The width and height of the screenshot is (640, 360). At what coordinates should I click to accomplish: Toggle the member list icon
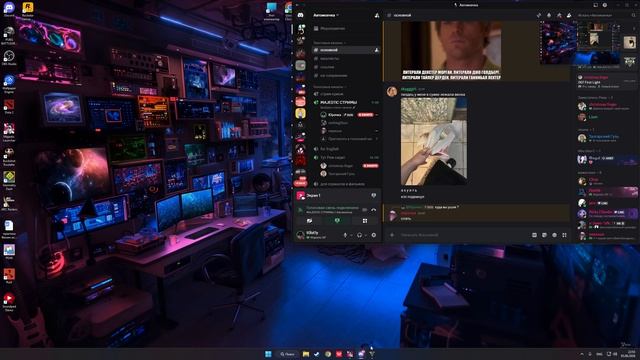[569, 15]
